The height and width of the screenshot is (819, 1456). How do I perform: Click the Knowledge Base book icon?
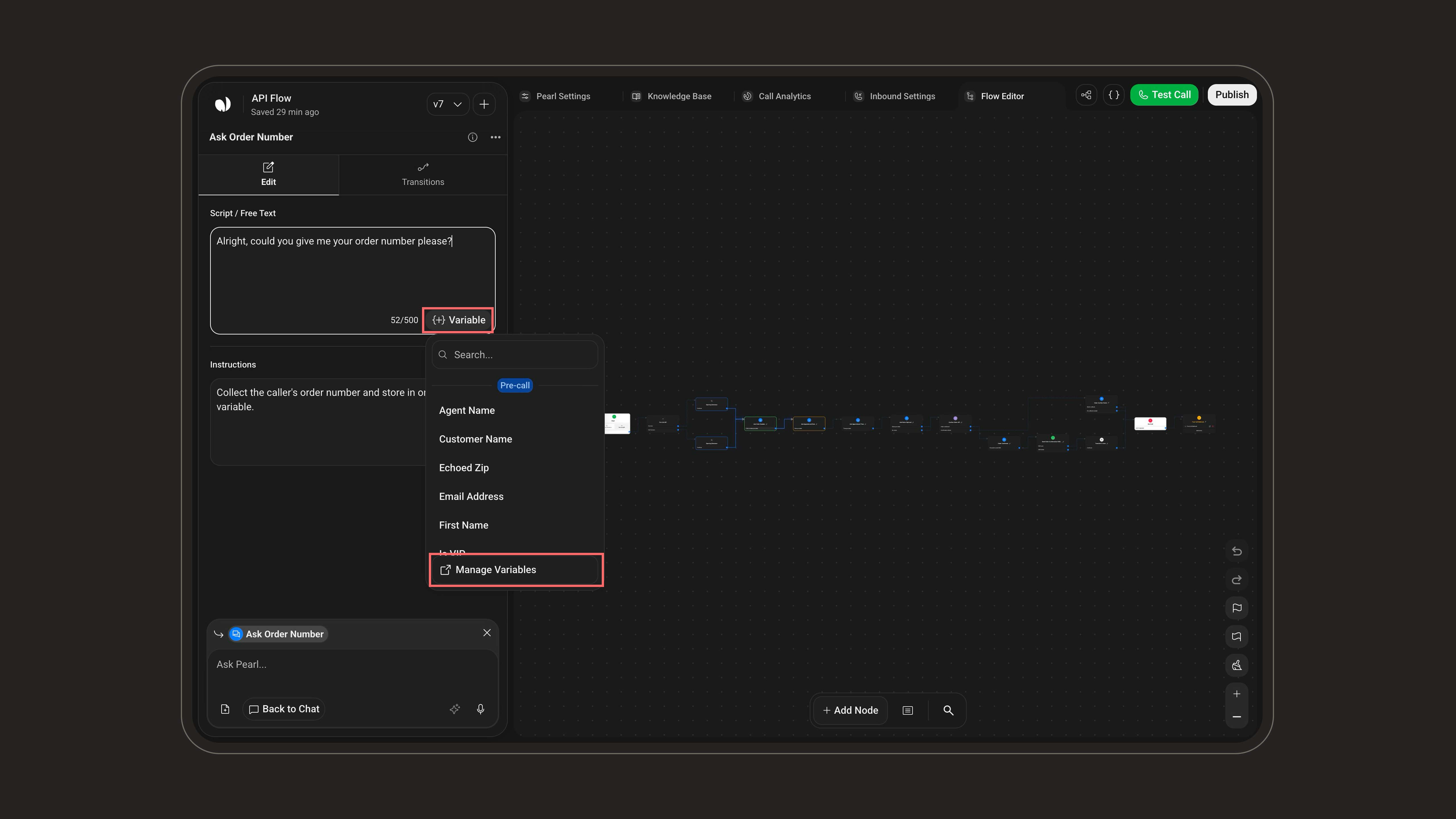(636, 96)
